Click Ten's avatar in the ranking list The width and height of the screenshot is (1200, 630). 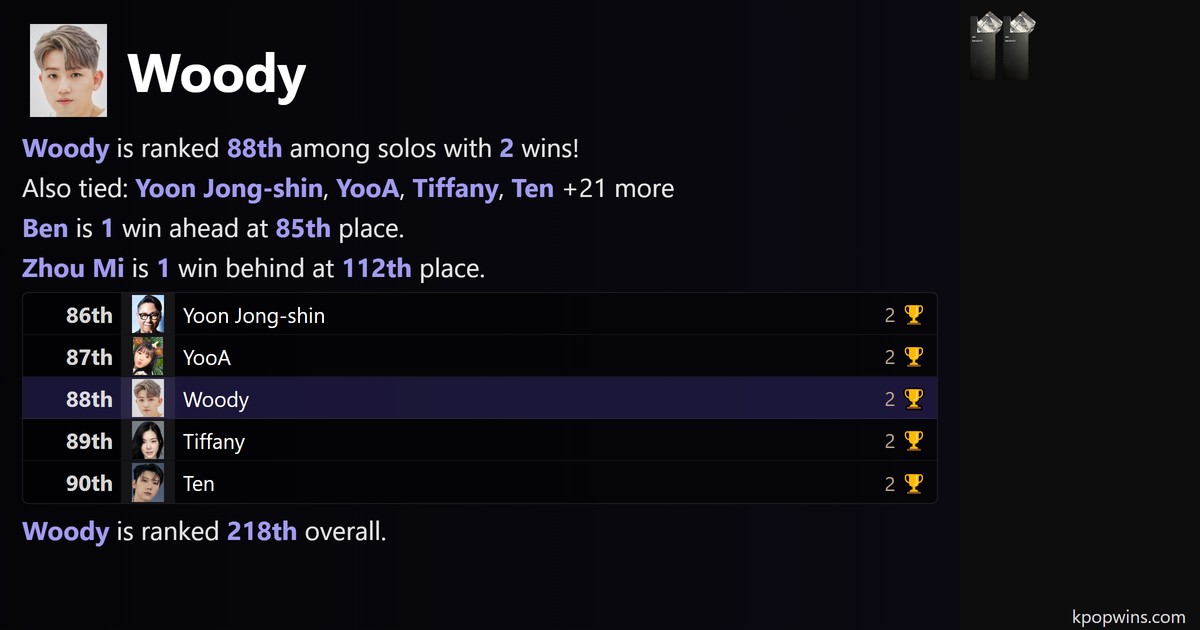(x=148, y=484)
